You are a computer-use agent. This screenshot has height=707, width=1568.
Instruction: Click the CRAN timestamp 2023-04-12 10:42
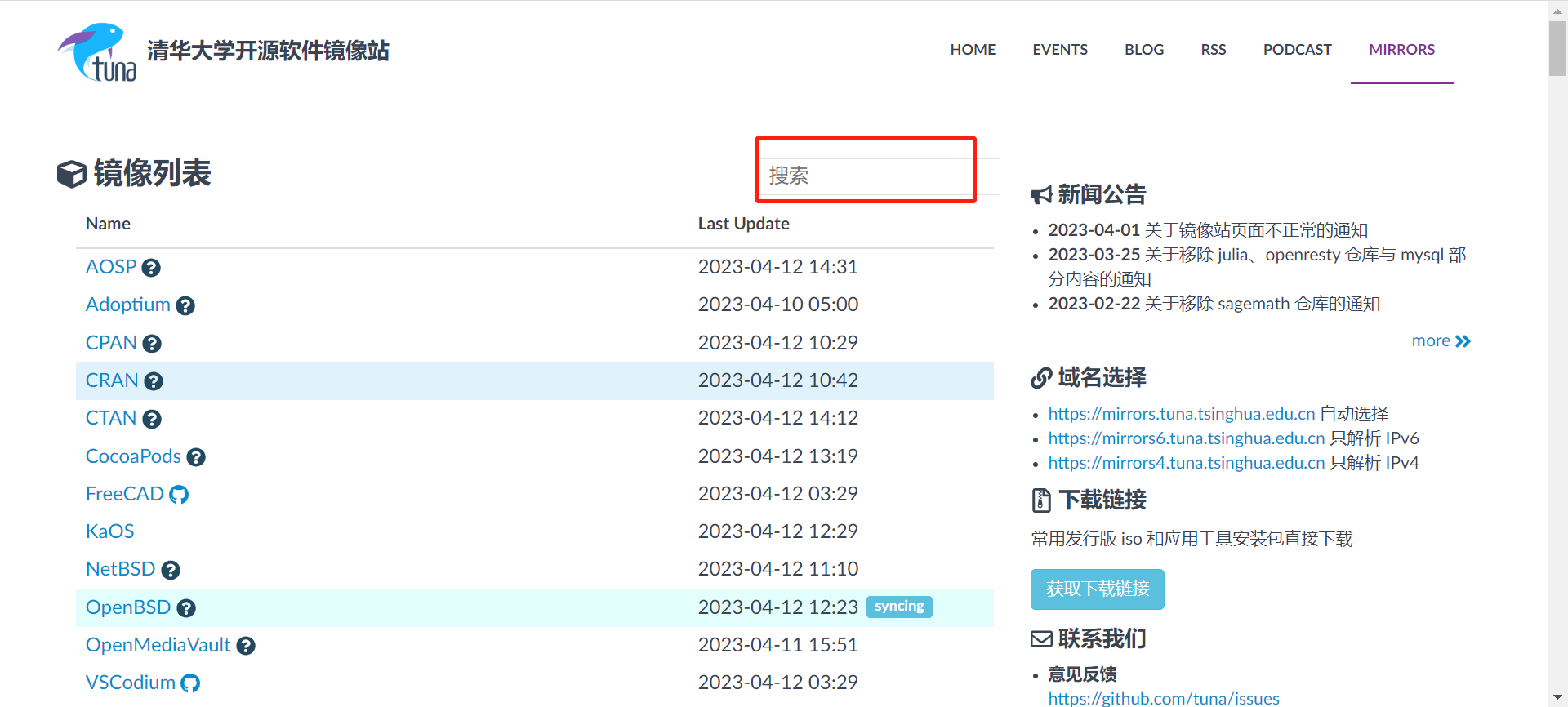(x=777, y=380)
